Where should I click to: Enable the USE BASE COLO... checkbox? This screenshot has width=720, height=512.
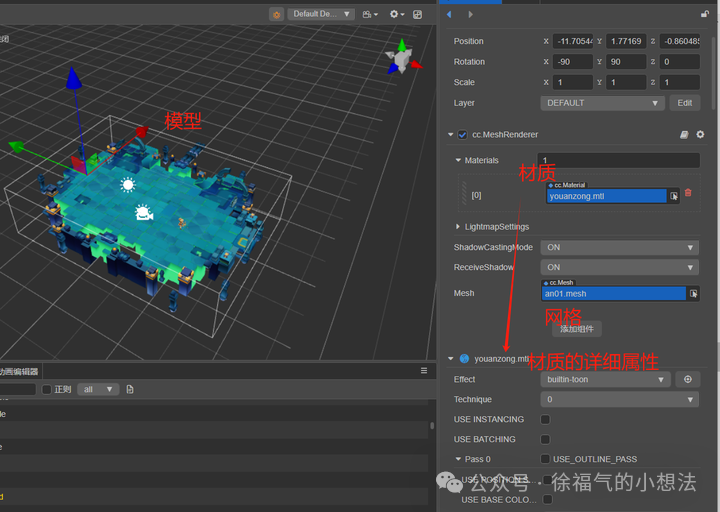[547, 499]
